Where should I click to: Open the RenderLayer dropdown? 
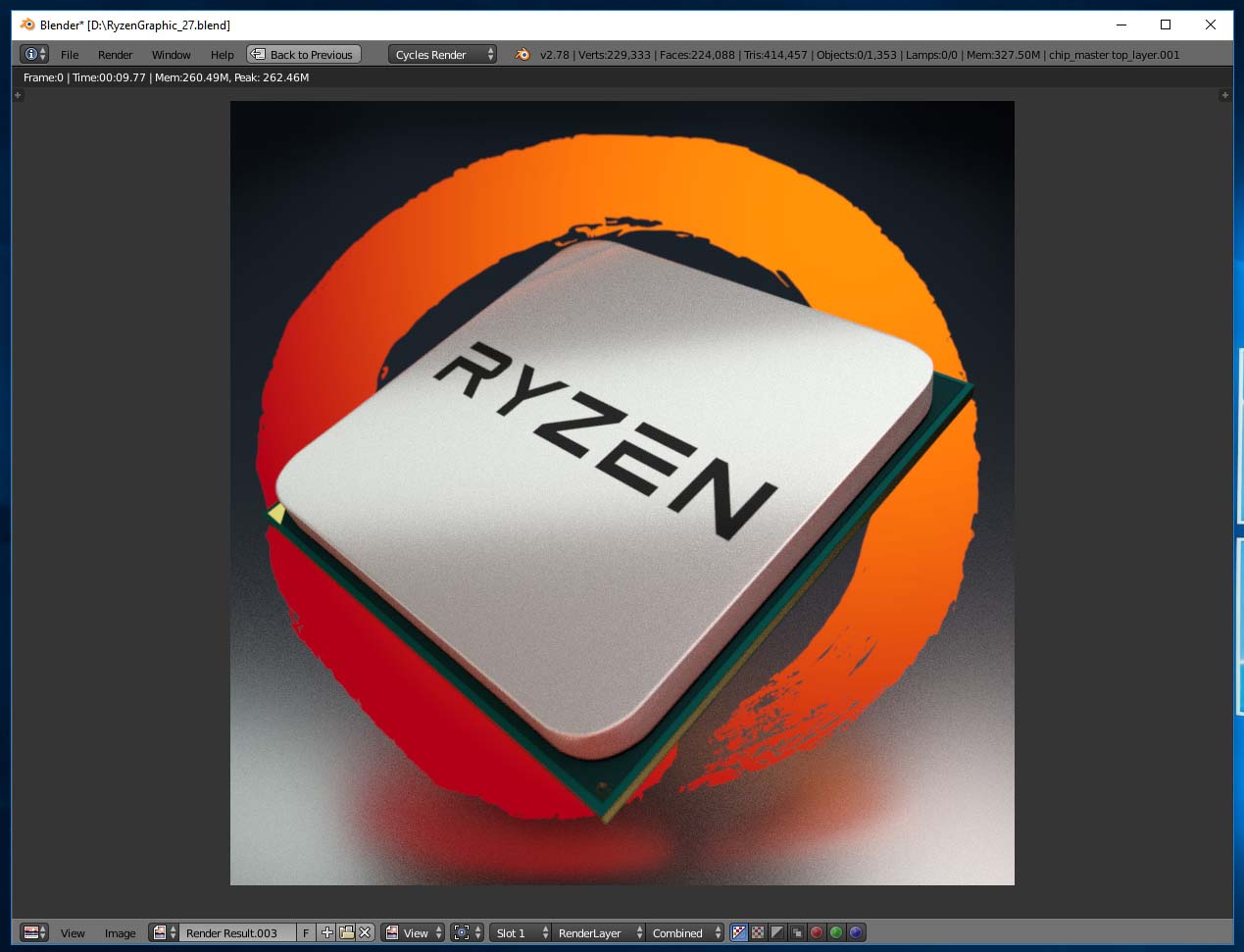pyautogui.click(x=598, y=932)
